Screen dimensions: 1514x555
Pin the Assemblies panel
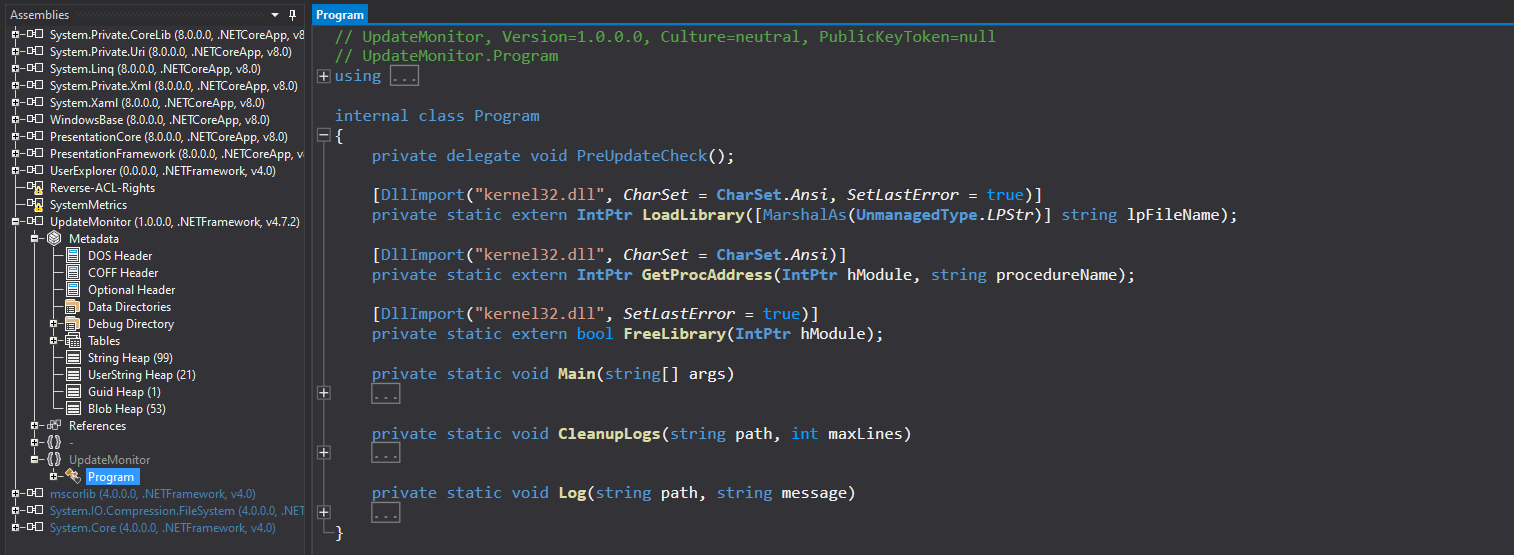(x=292, y=15)
